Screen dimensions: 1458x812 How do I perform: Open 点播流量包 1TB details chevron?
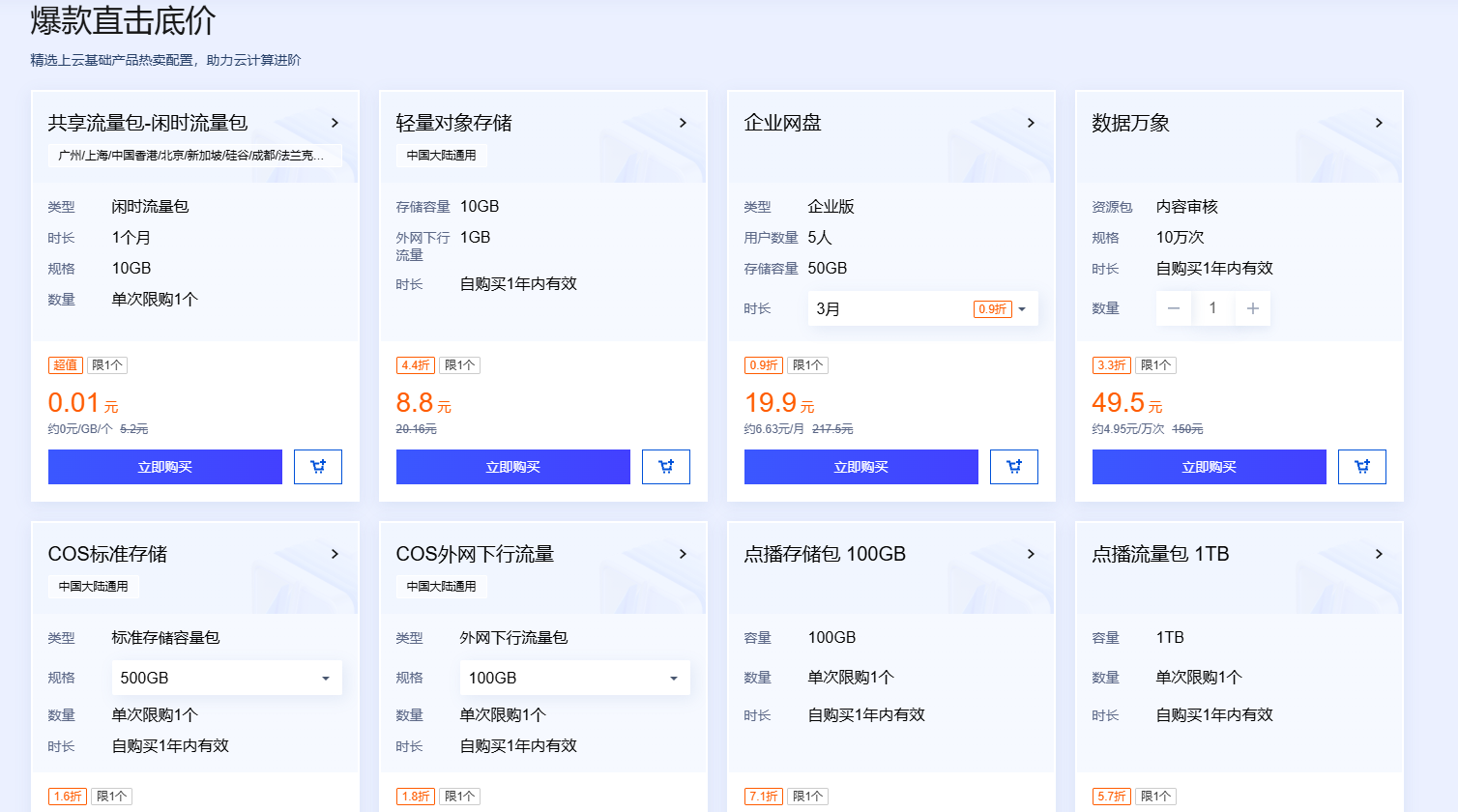click(1379, 554)
